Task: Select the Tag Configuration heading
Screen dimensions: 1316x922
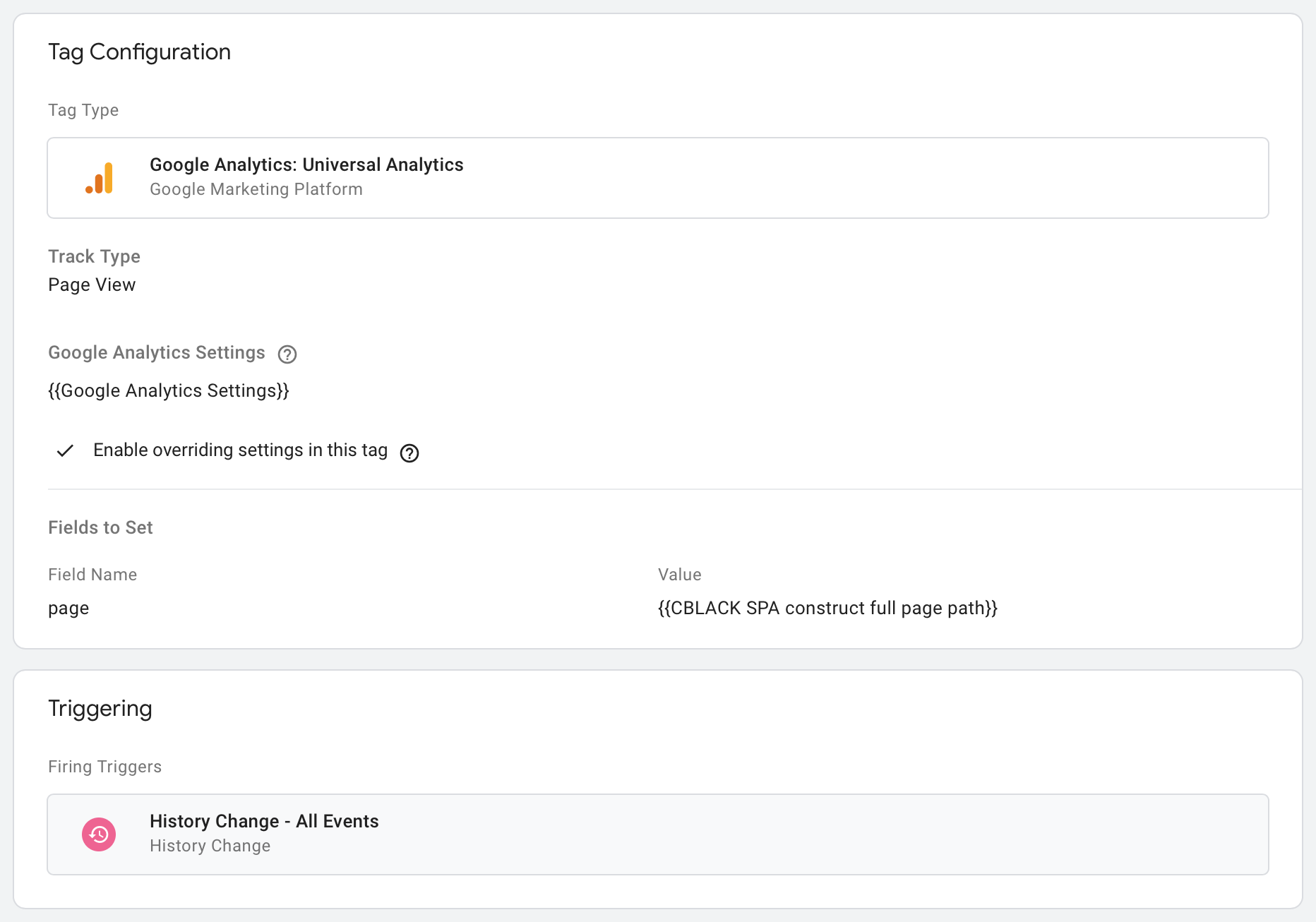Action: click(139, 52)
